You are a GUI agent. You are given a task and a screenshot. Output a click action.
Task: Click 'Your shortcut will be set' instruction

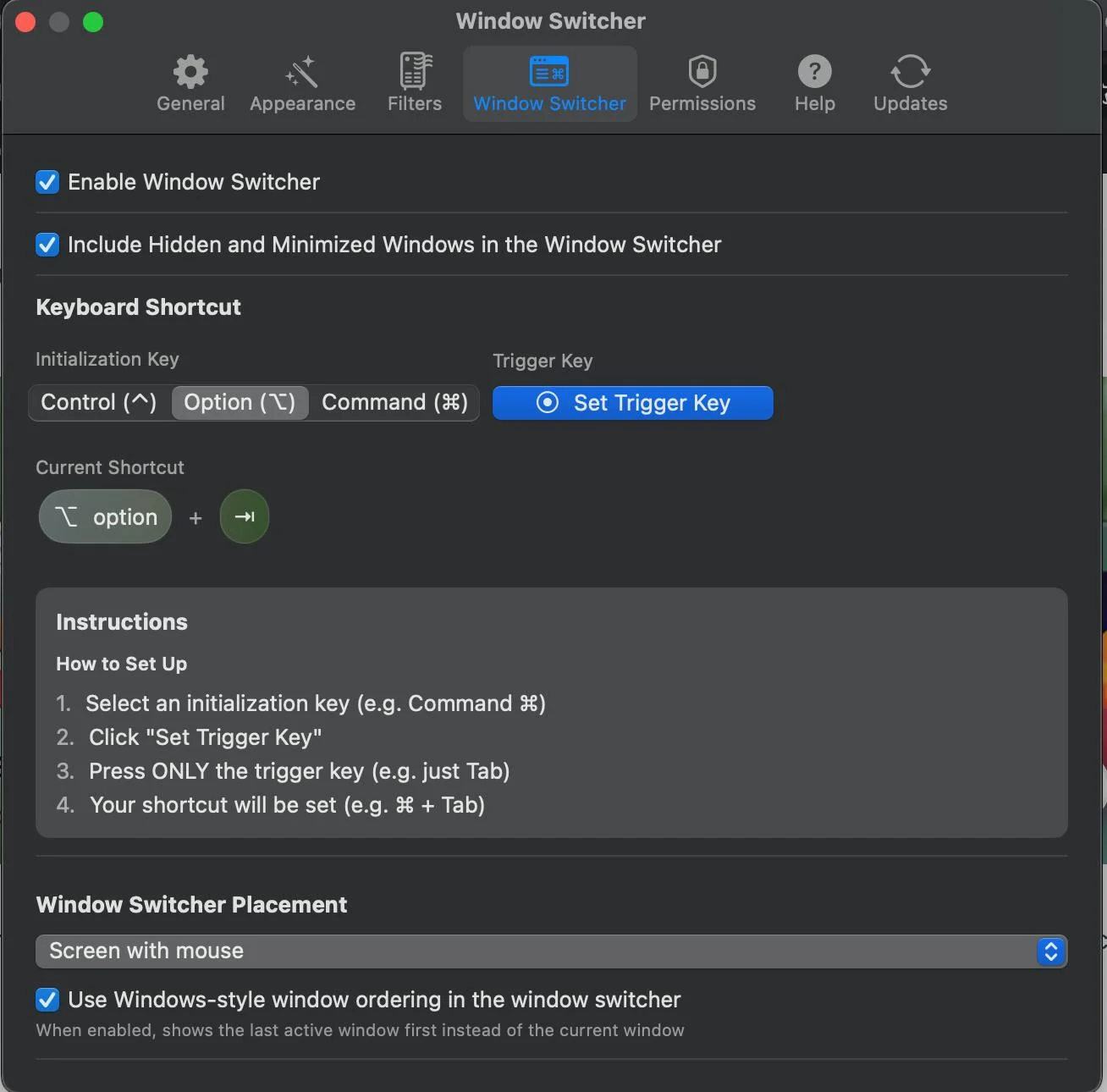(288, 805)
